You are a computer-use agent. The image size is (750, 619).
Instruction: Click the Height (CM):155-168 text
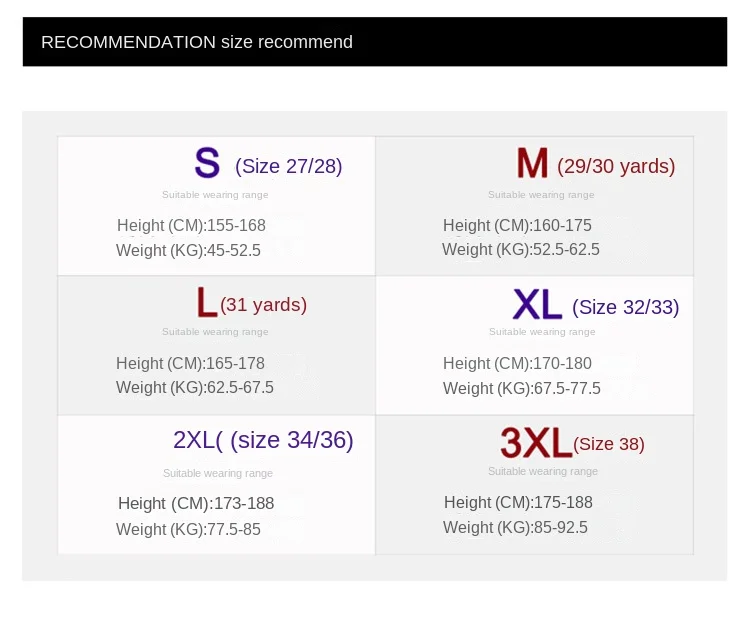click(x=191, y=225)
